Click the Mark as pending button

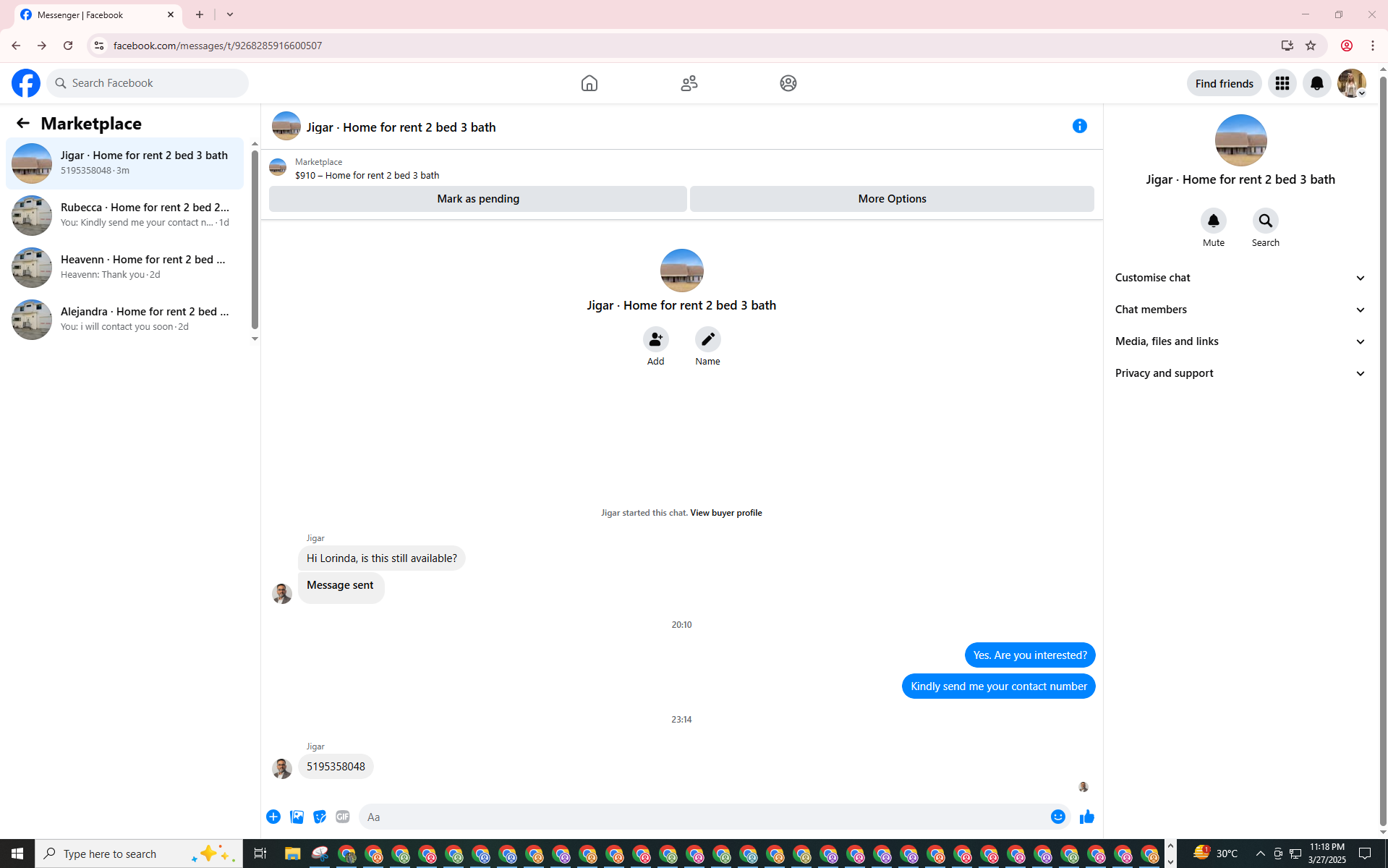coord(478,199)
